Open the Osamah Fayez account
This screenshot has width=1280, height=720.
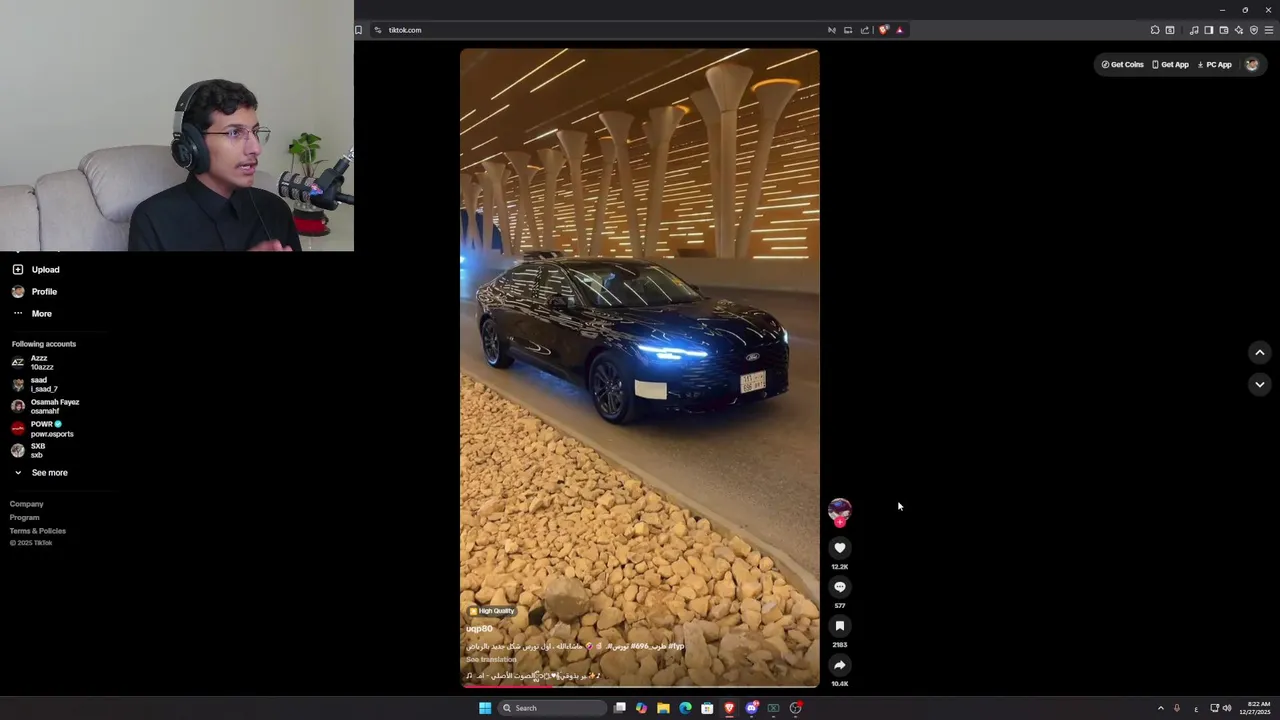pyautogui.click(x=45, y=407)
